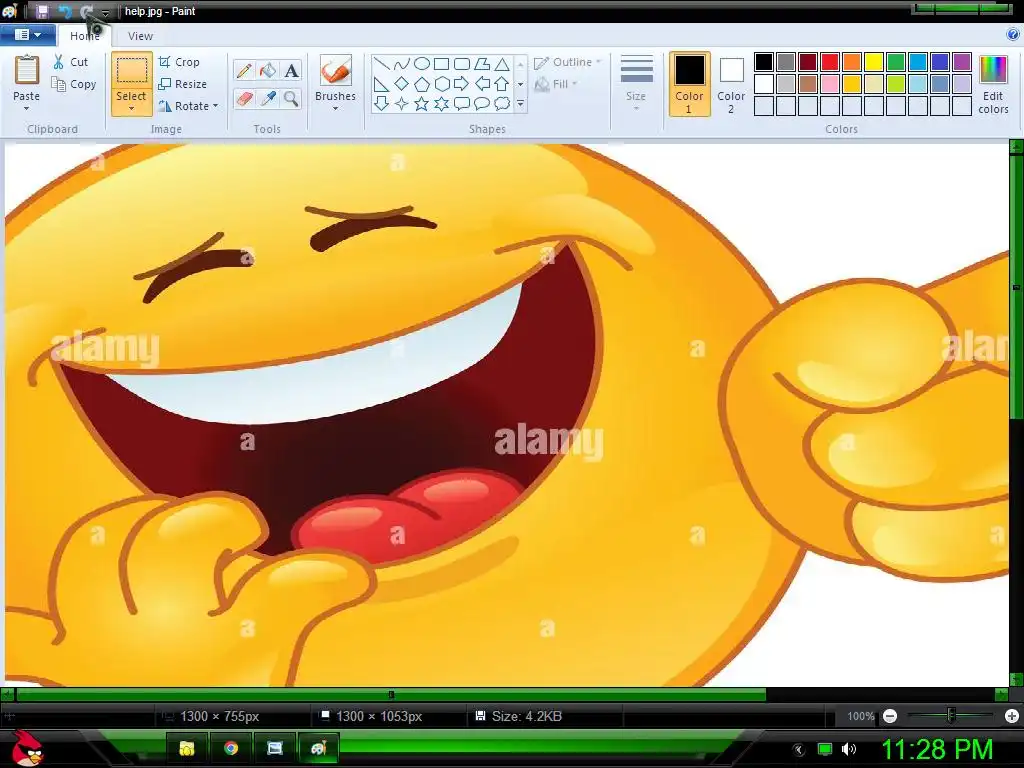1024x768 pixels.
Task: Click the horizontal scrollbar
Action: click(391, 695)
